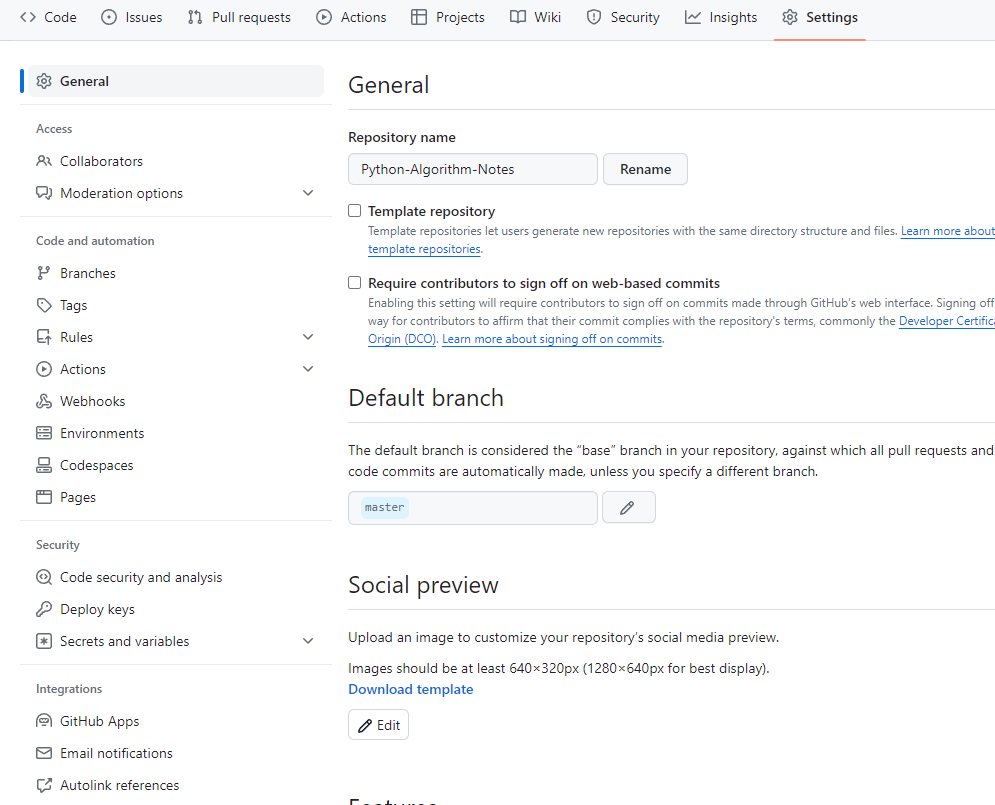The width and height of the screenshot is (995, 805).
Task: Select Environments label in sidebar
Action: click(x=102, y=433)
